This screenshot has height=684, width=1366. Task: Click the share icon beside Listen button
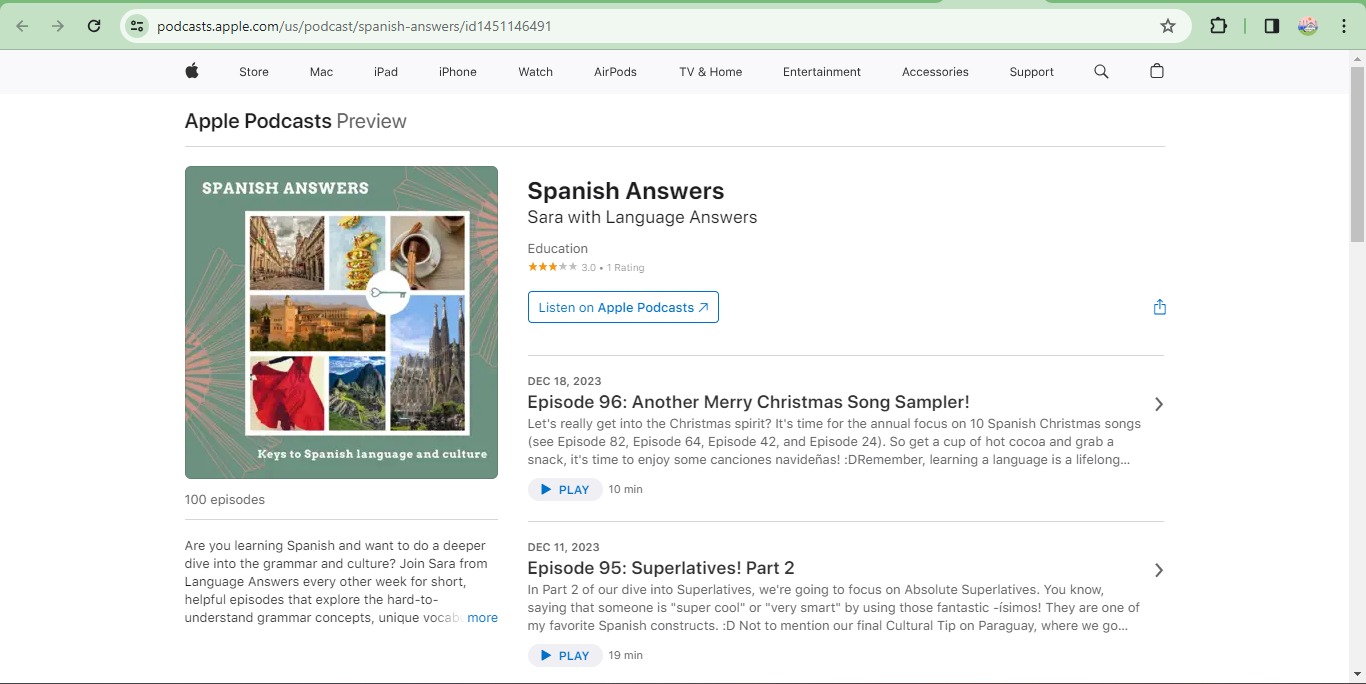pos(1159,307)
